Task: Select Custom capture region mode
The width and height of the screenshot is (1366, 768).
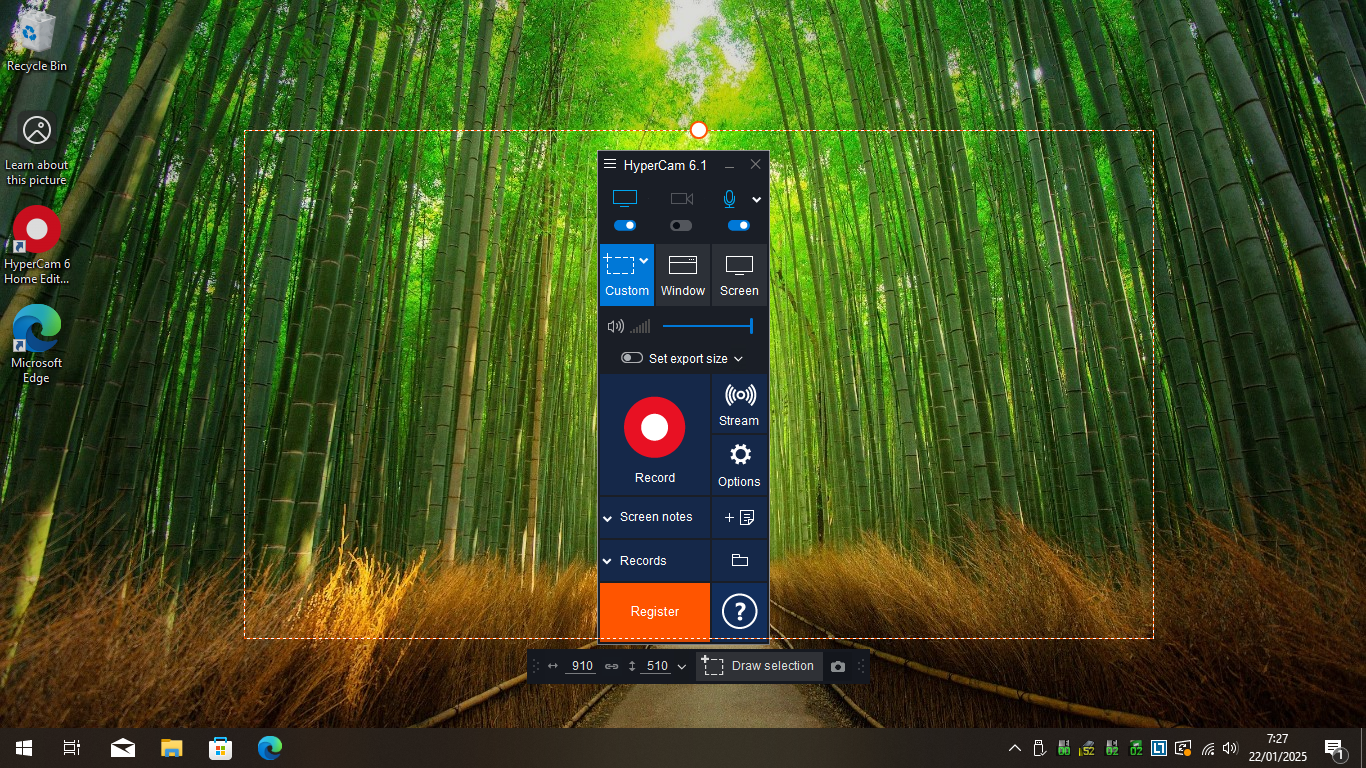Action: click(x=627, y=275)
